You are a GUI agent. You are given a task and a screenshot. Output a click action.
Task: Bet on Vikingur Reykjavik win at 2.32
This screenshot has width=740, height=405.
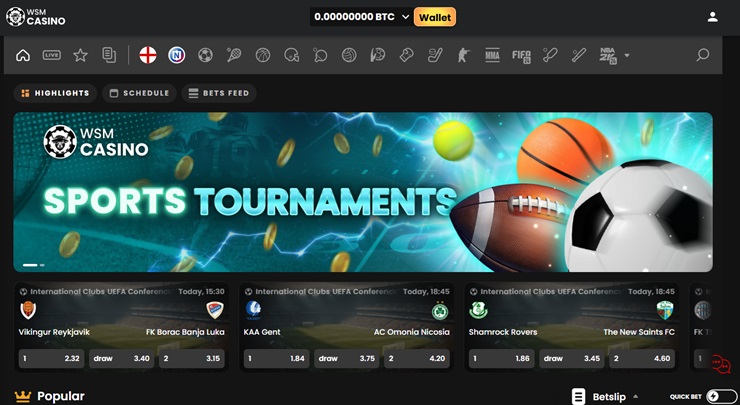[51, 358]
